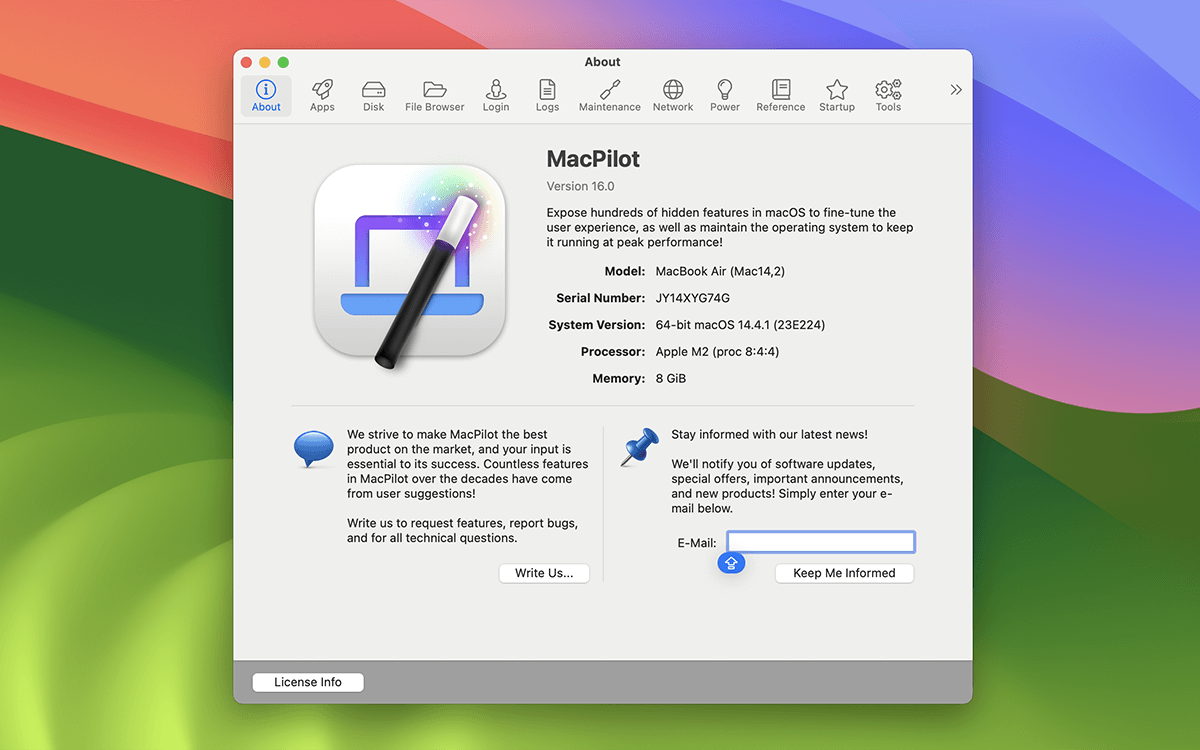This screenshot has width=1200, height=750.
Task: Go to the Login section
Action: coord(496,96)
